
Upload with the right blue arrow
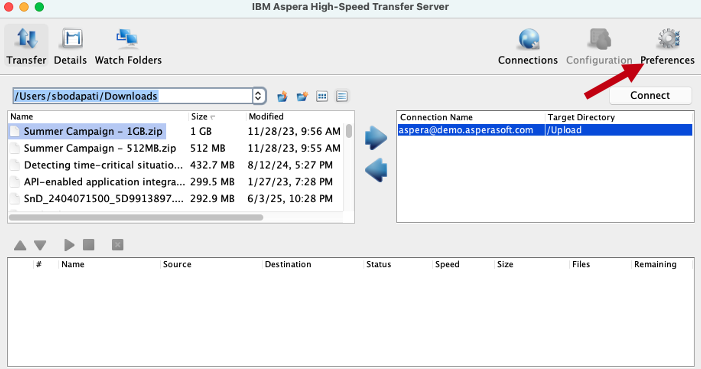[x=376, y=138]
